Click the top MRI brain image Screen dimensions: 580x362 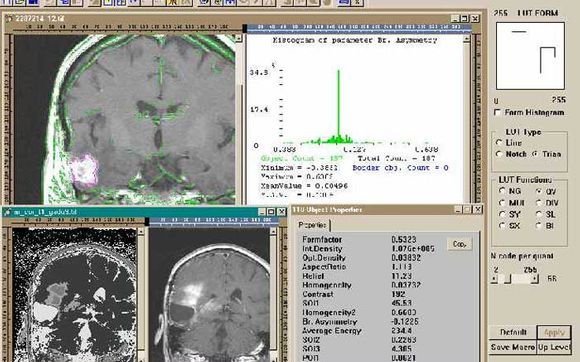125,119
